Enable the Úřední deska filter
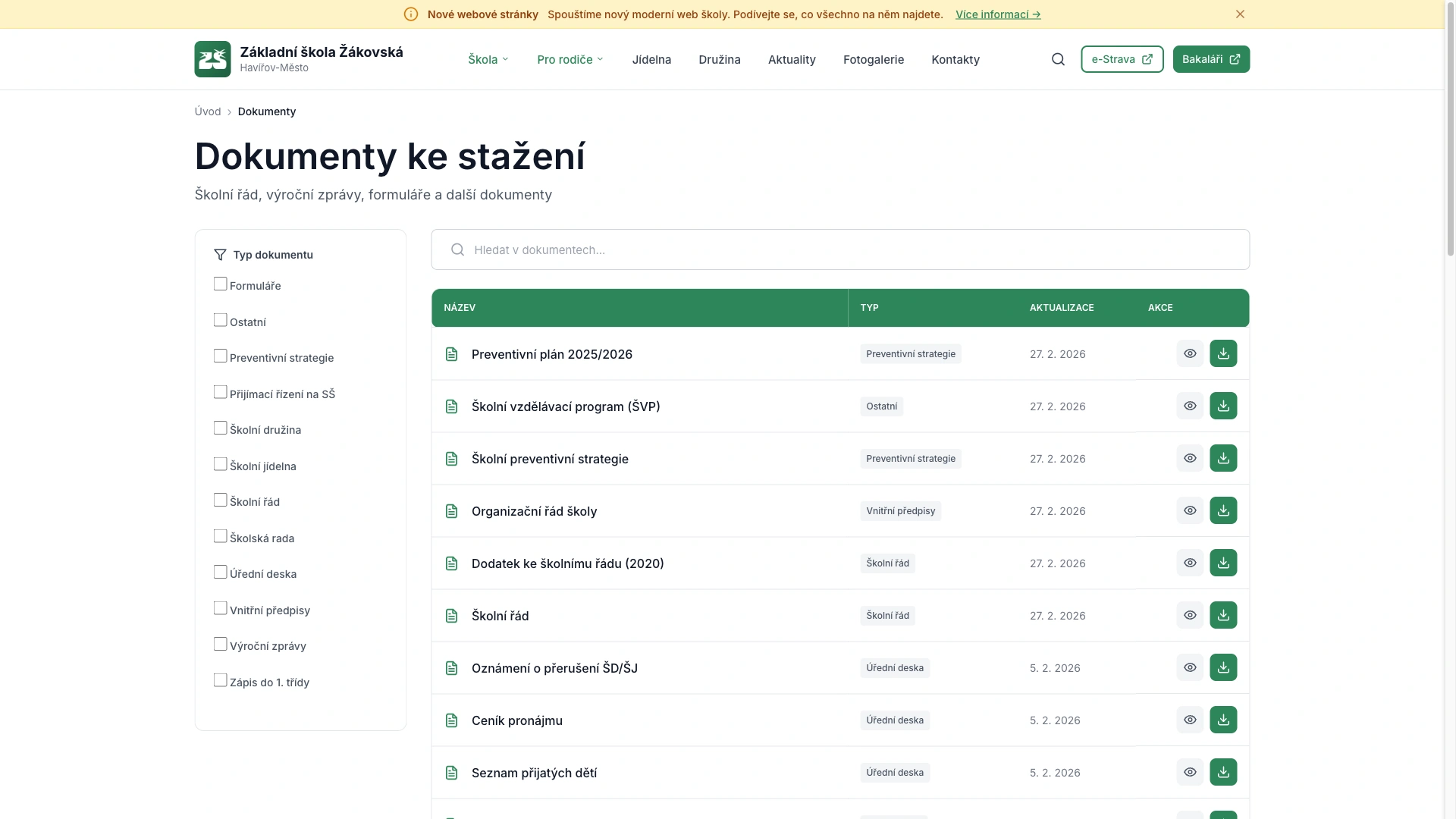This screenshot has height=819, width=1456. pos(220,572)
